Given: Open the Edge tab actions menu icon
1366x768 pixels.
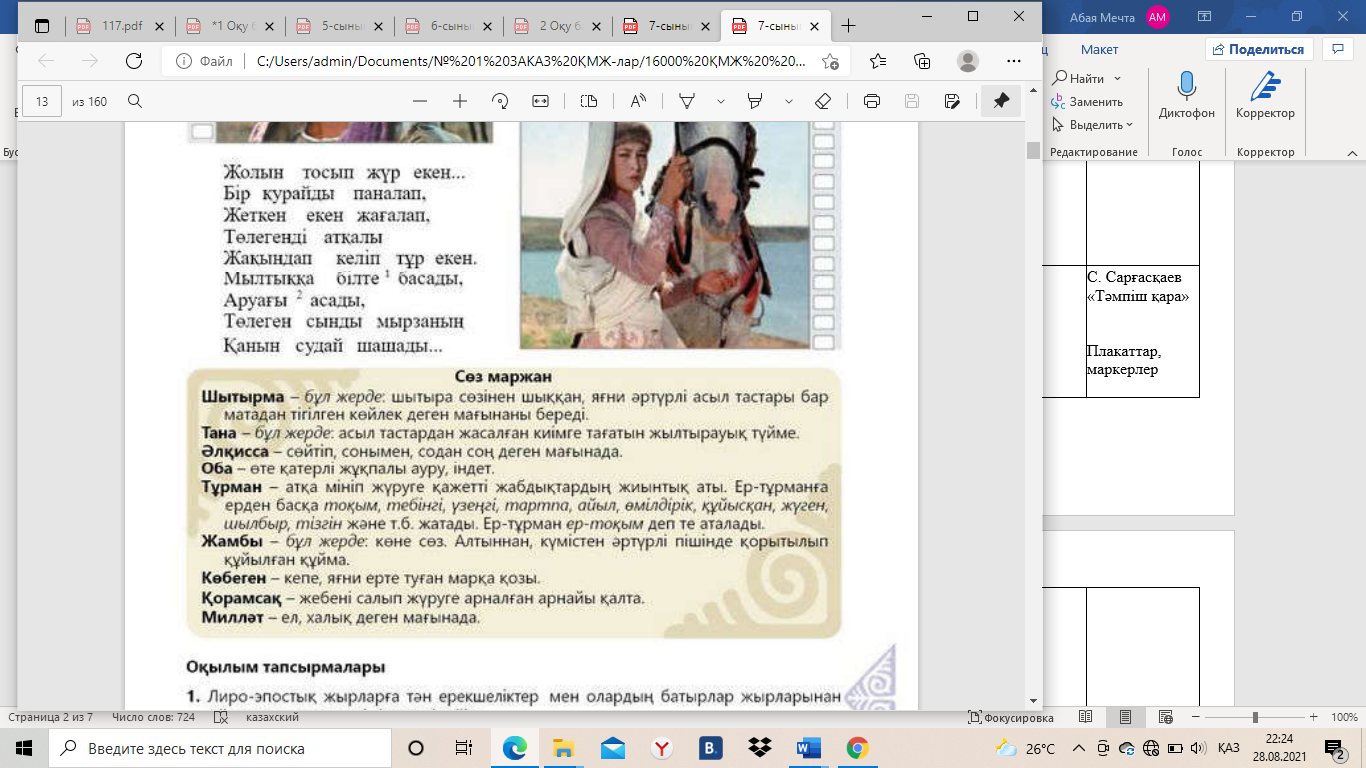Looking at the screenshot, I should [42, 26].
